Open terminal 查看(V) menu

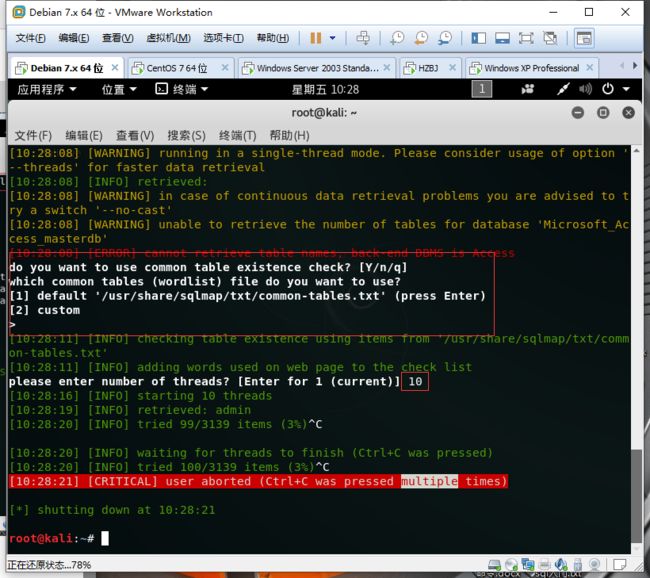coord(135,136)
